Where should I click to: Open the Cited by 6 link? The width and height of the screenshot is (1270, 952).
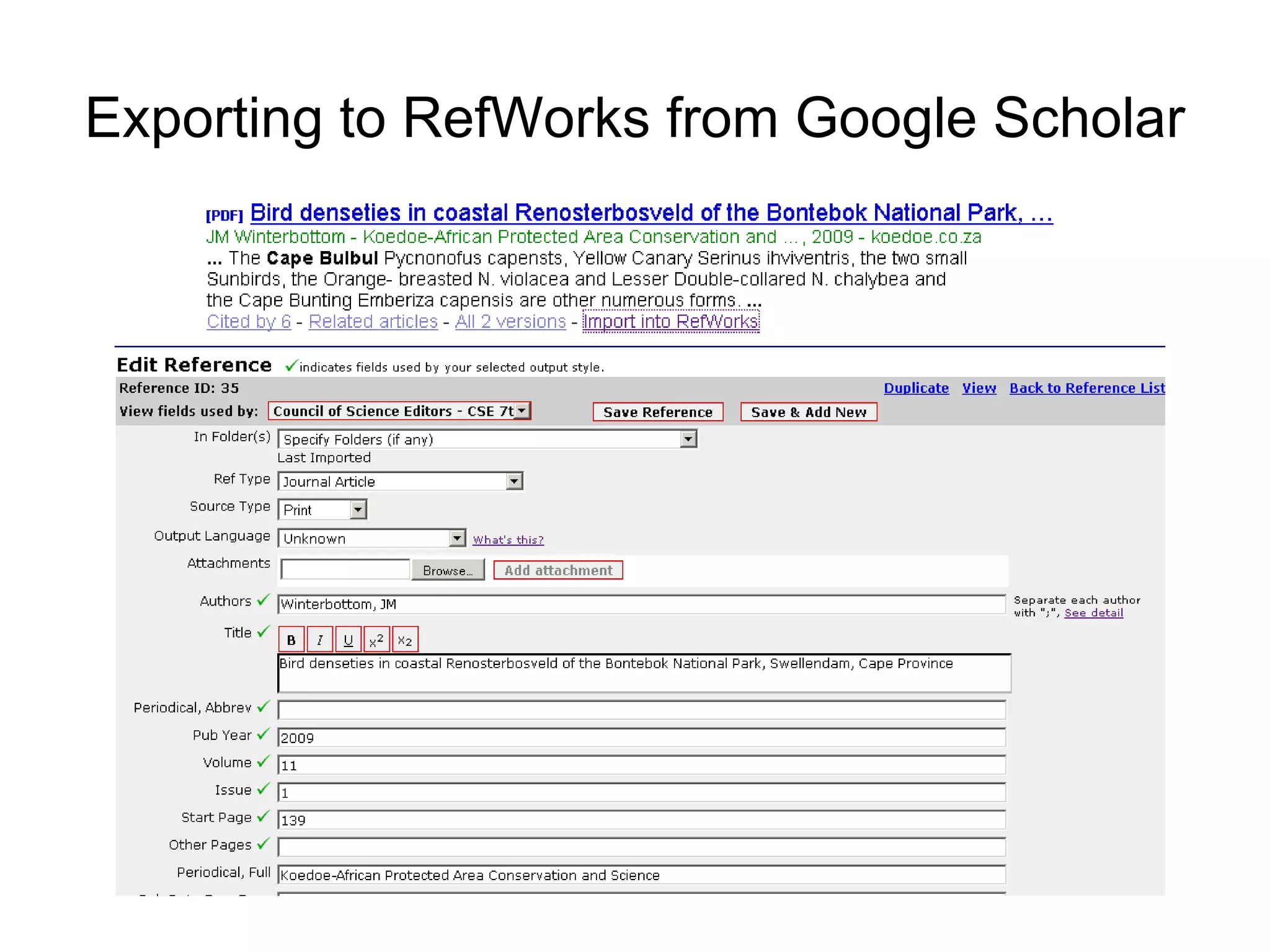coord(249,321)
